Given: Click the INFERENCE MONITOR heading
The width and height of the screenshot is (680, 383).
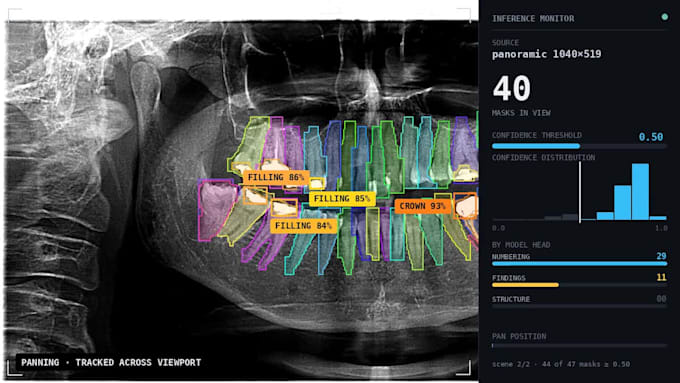Looking at the screenshot, I should pos(533,19).
